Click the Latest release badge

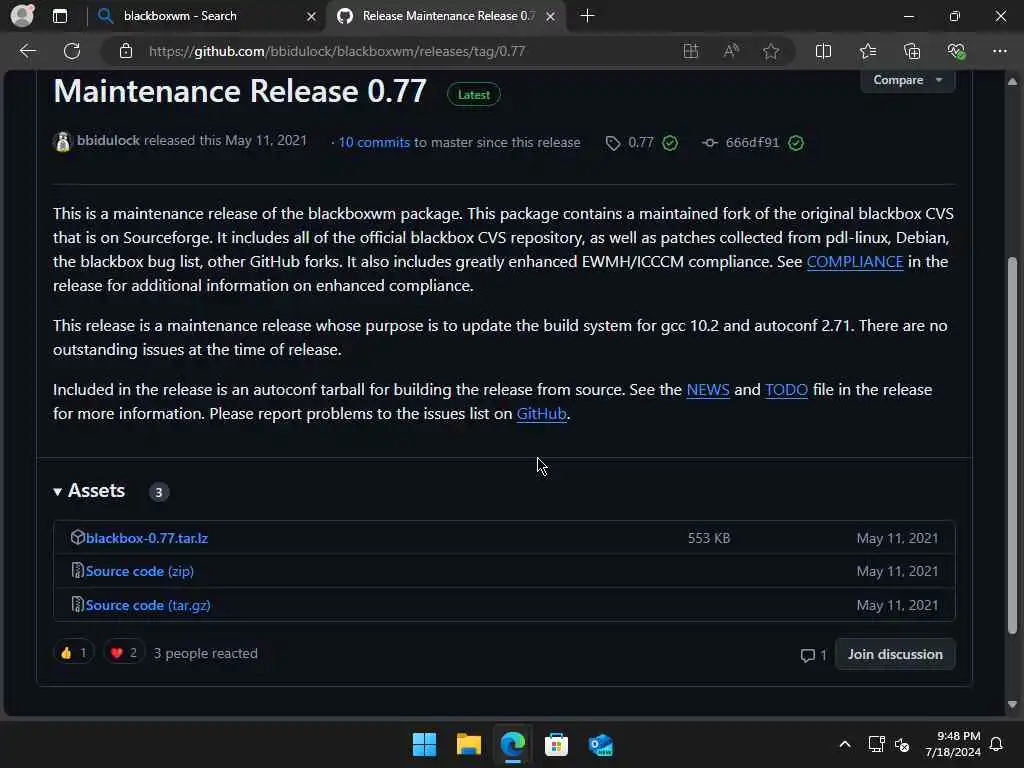(473, 95)
